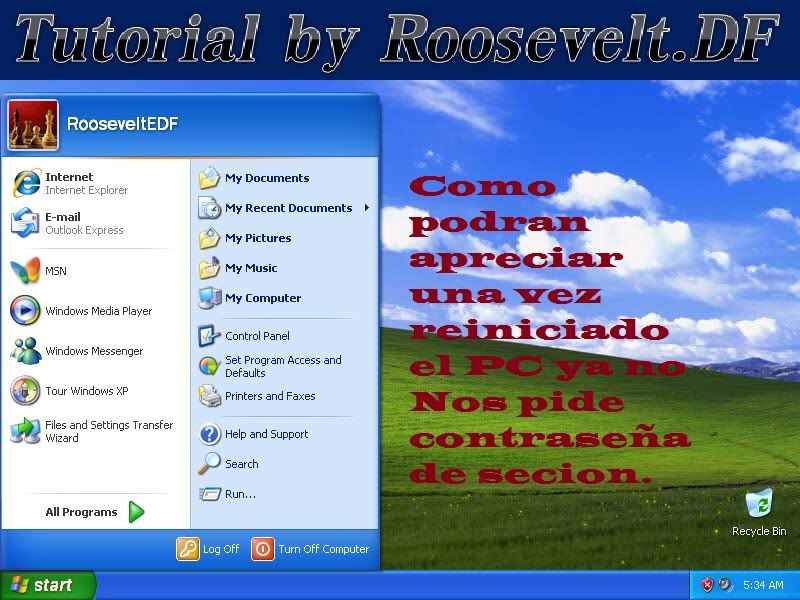Image resolution: width=800 pixels, height=600 pixels.
Task: Open My Pictures folder icon
Action: tap(209, 238)
